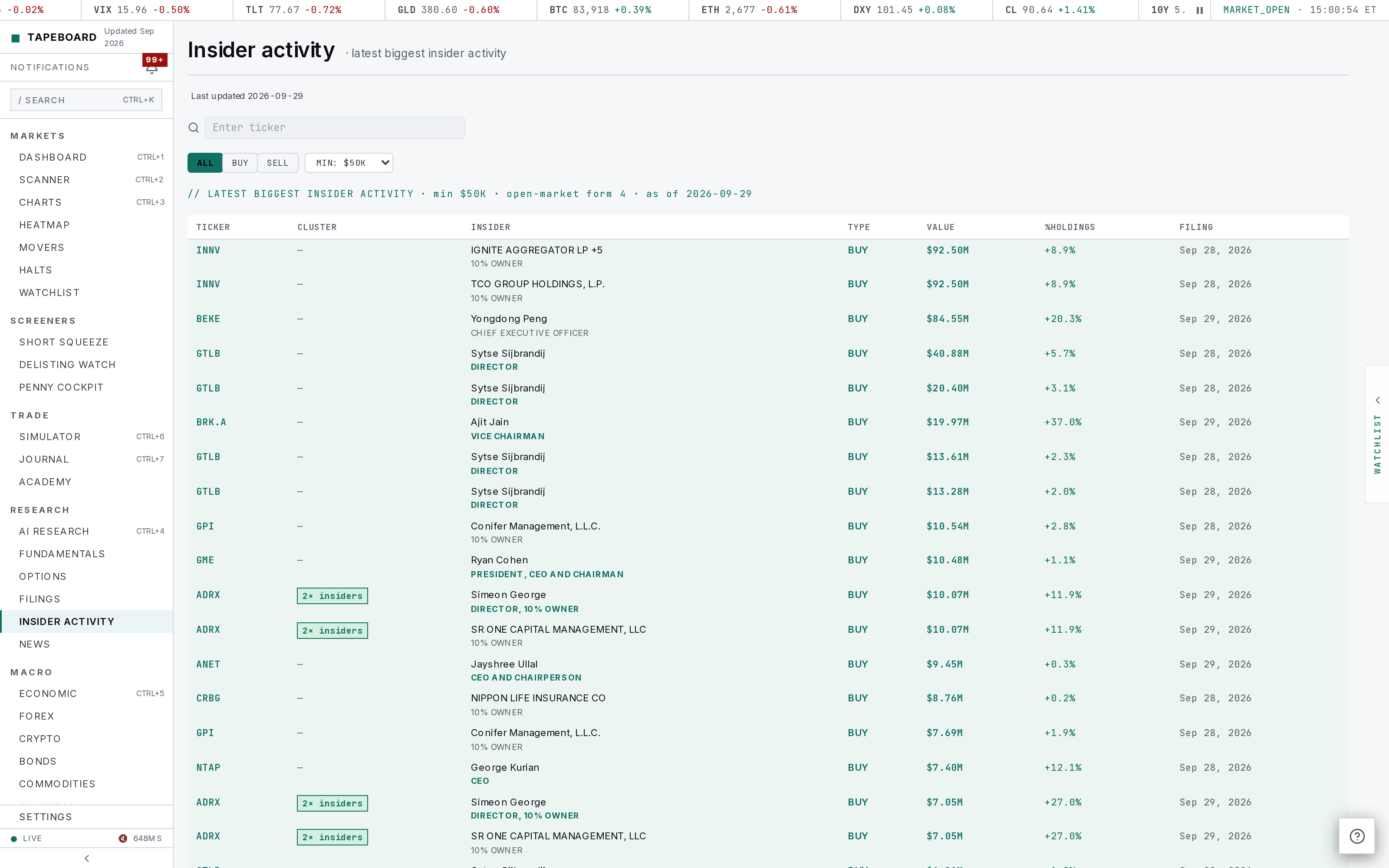Click the muted sound icon in the status bar
Image resolution: width=1389 pixels, height=868 pixels.
123,838
